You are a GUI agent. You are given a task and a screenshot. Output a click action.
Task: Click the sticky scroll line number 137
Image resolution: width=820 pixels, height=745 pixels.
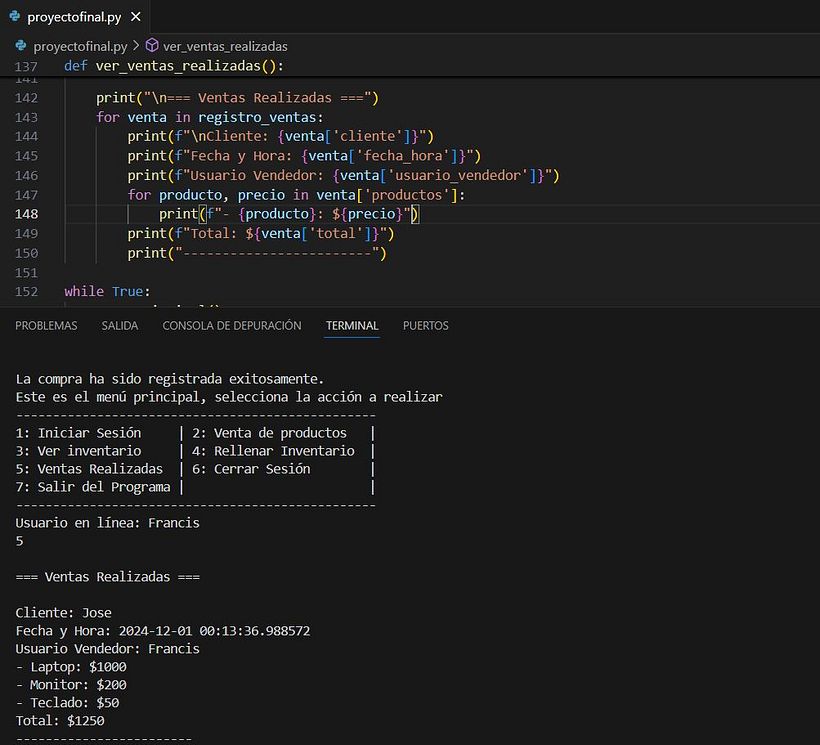click(26, 66)
